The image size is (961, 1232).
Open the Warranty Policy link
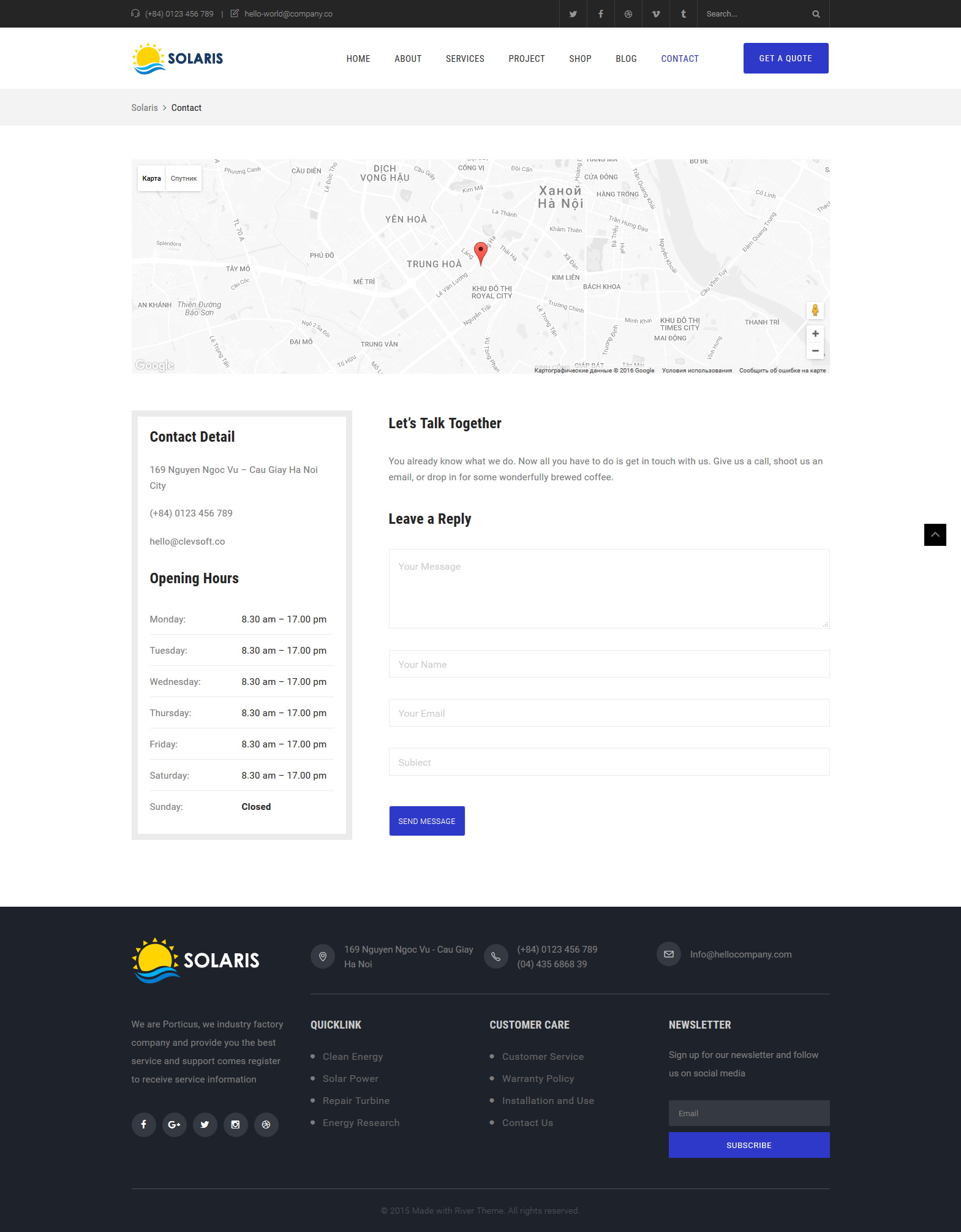(538, 1079)
